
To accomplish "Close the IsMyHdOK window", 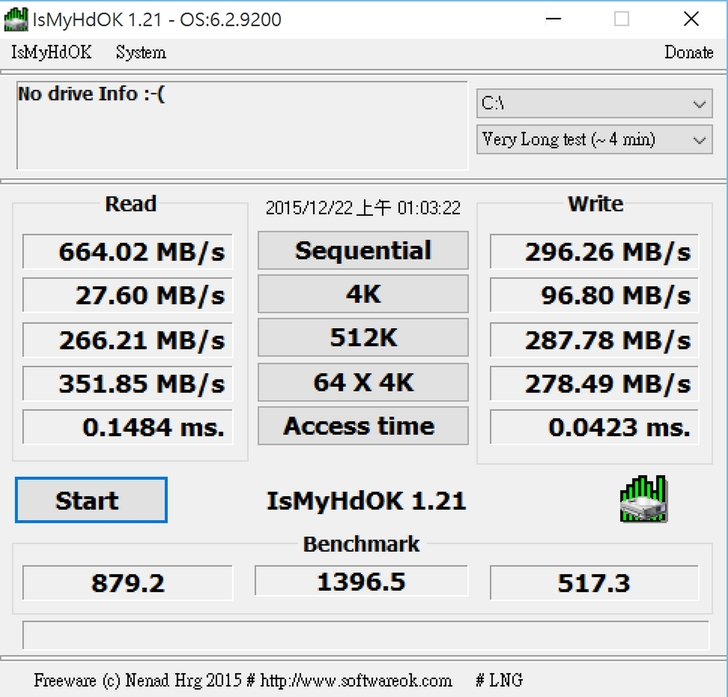I will point(691,19).
